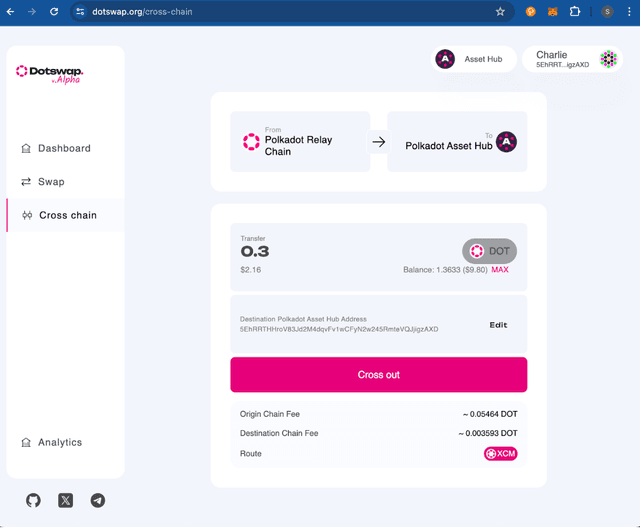Click the Polkadot Relay Chain logo icon
The height and width of the screenshot is (528, 640).
click(x=251, y=142)
